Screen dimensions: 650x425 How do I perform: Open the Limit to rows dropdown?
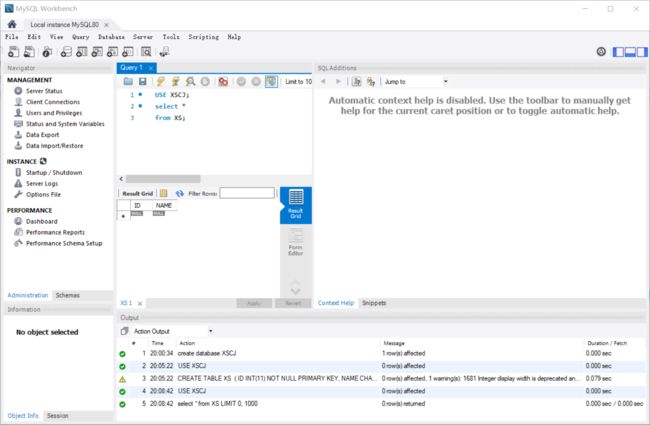tap(298, 82)
